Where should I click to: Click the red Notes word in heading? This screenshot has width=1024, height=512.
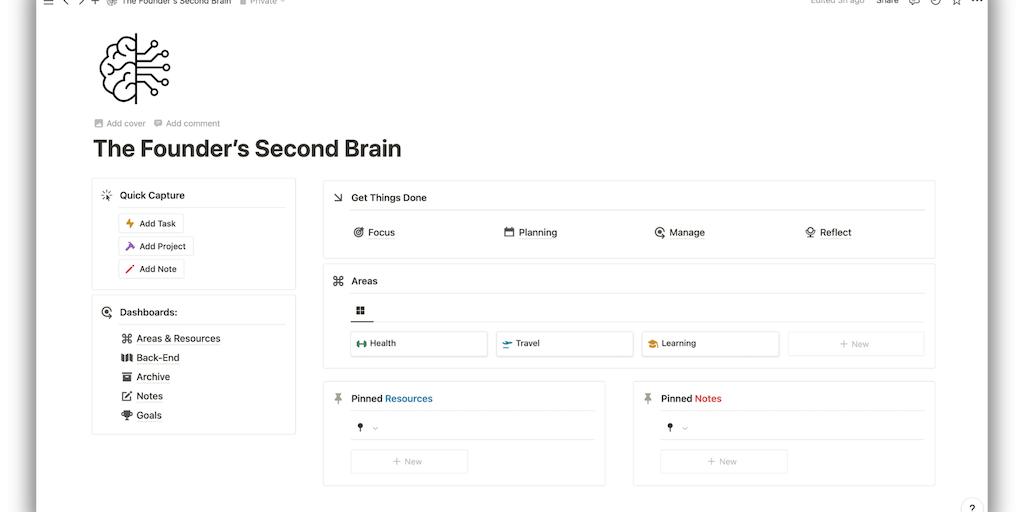[x=708, y=398]
